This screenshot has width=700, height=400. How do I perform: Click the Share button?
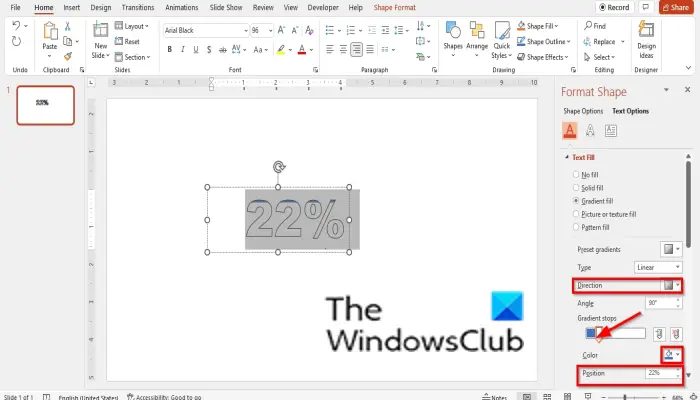pyautogui.click(x=676, y=7)
